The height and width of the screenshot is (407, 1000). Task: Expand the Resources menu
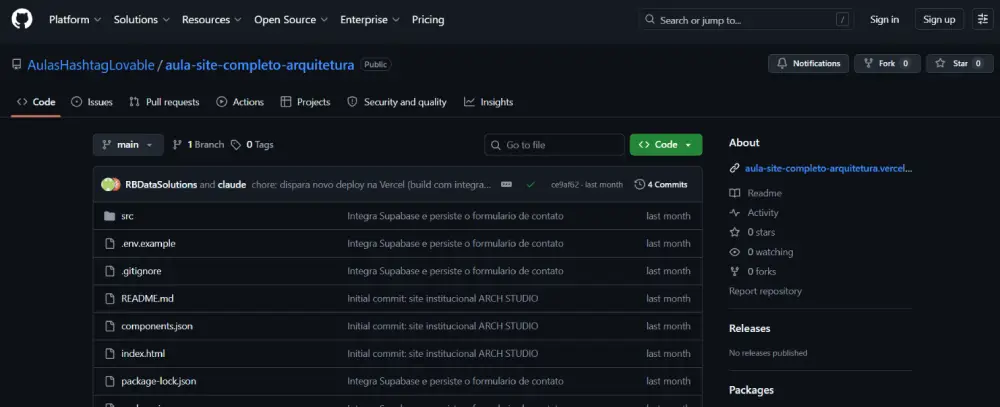tap(211, 20)
